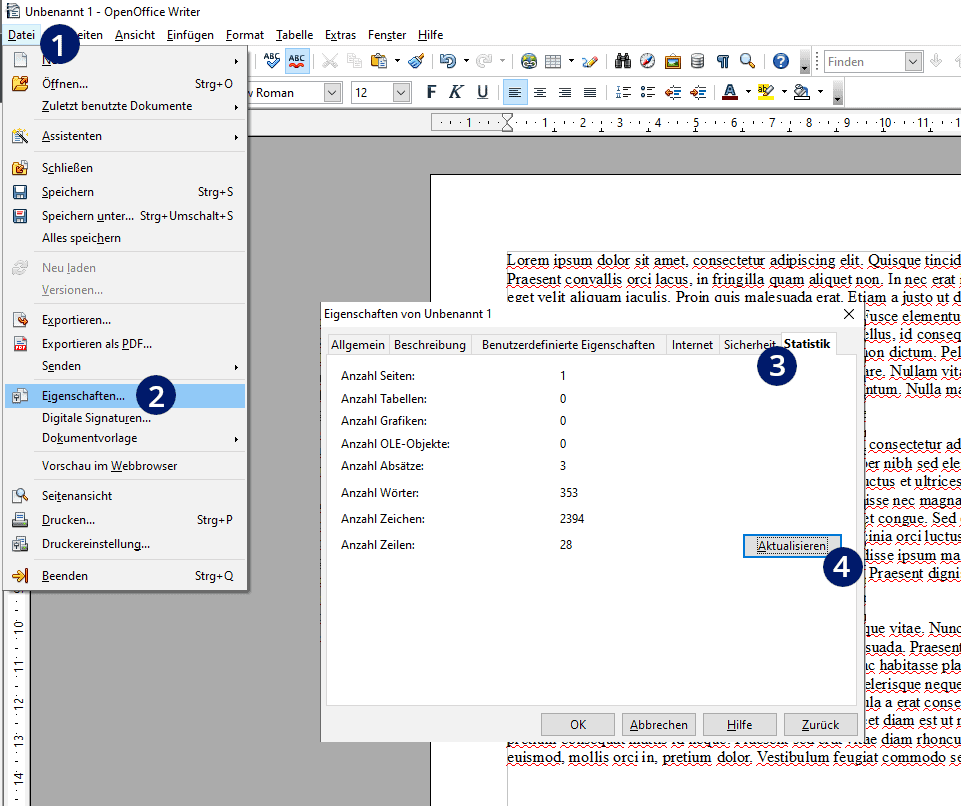Switch to the Beschreibung tab

[430, 345]
